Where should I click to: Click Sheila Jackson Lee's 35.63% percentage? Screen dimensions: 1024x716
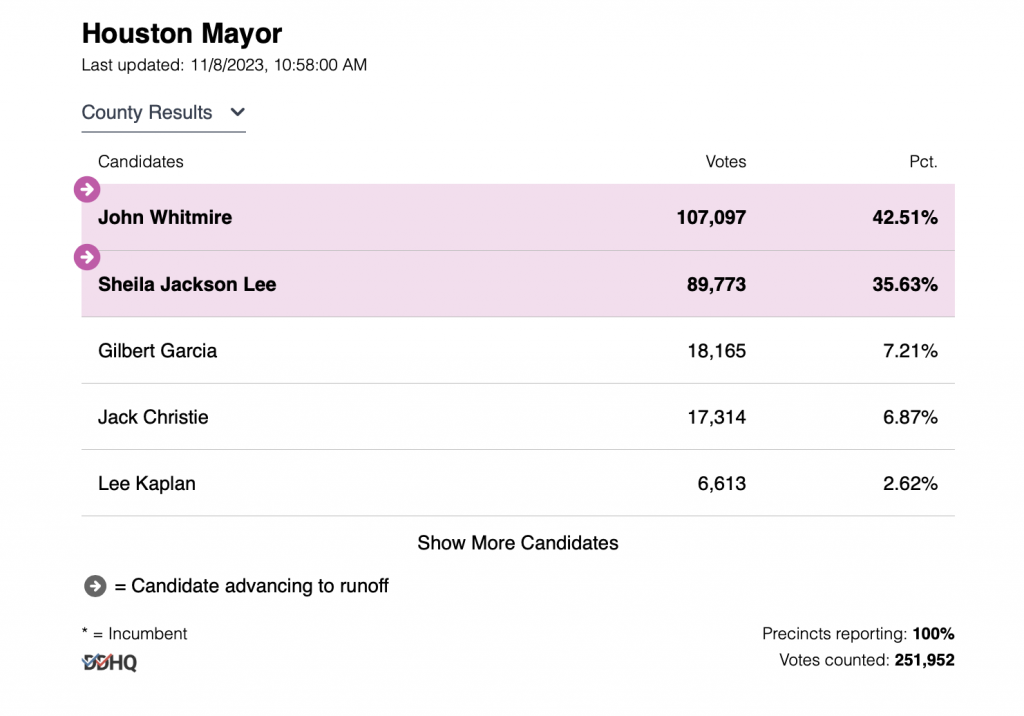904,284
